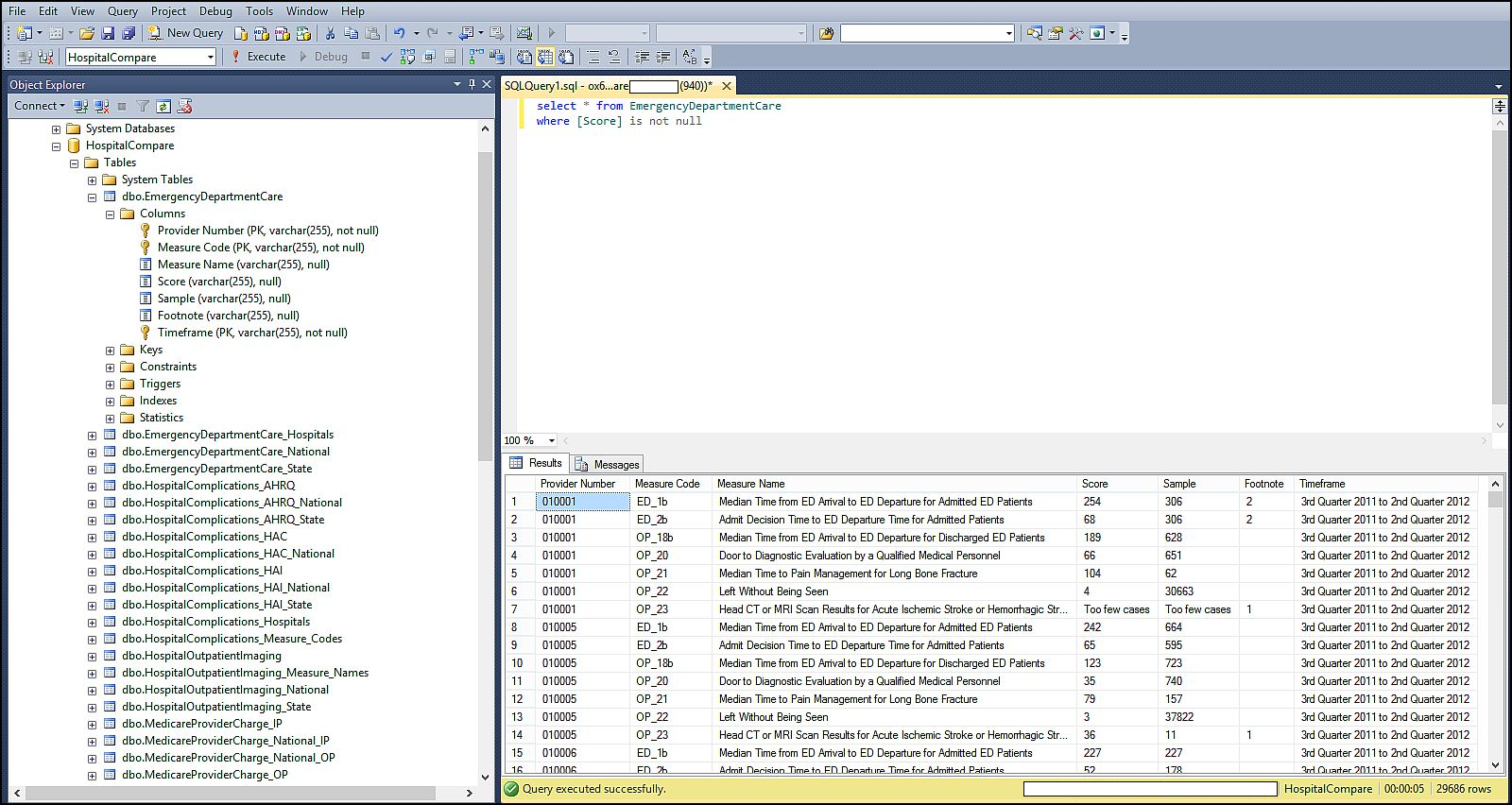
Task: Toggle the Results to Grid option
Action: [545, 57]
